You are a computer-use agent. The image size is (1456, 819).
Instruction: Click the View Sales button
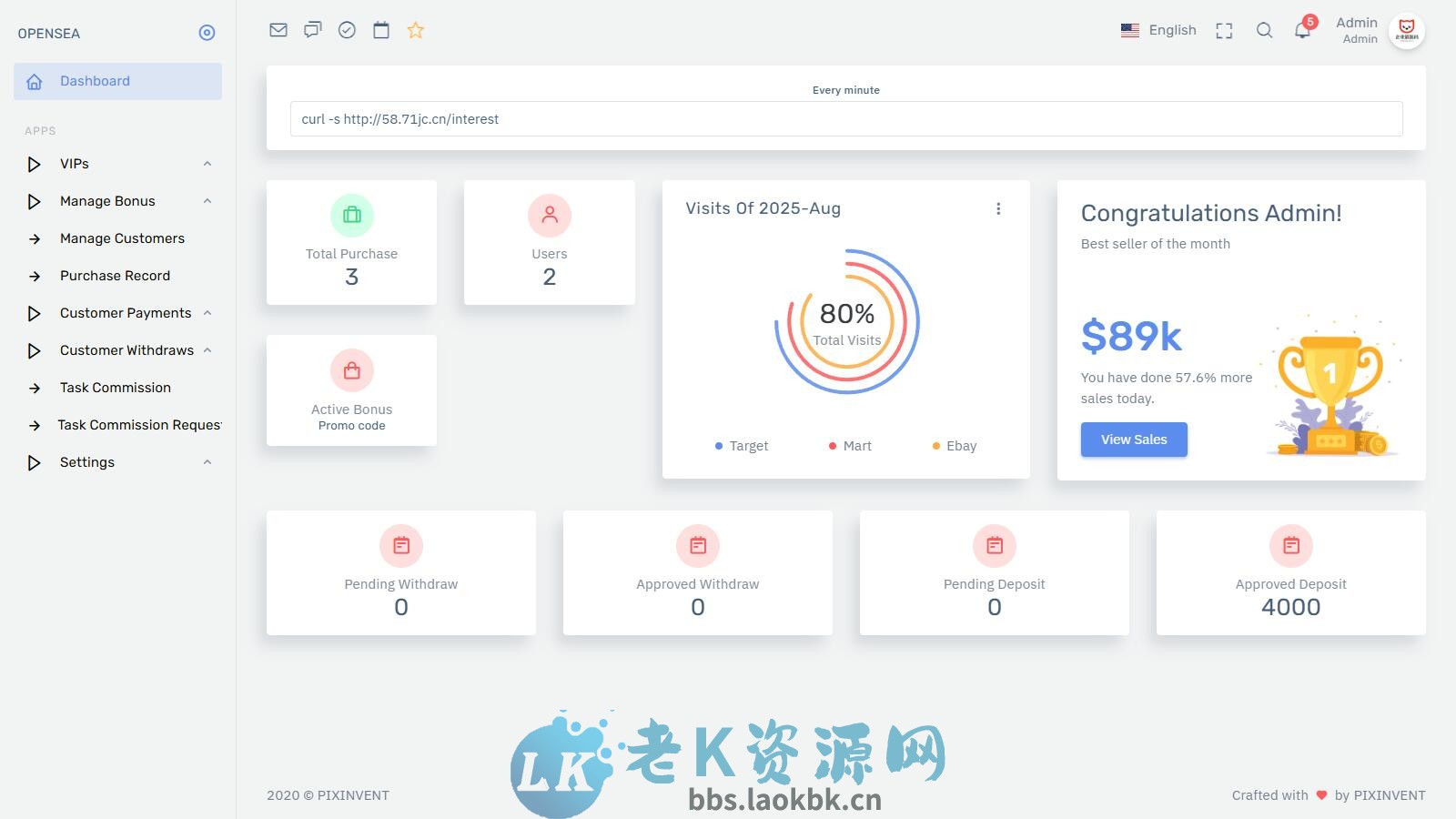tap(1133, 440)
